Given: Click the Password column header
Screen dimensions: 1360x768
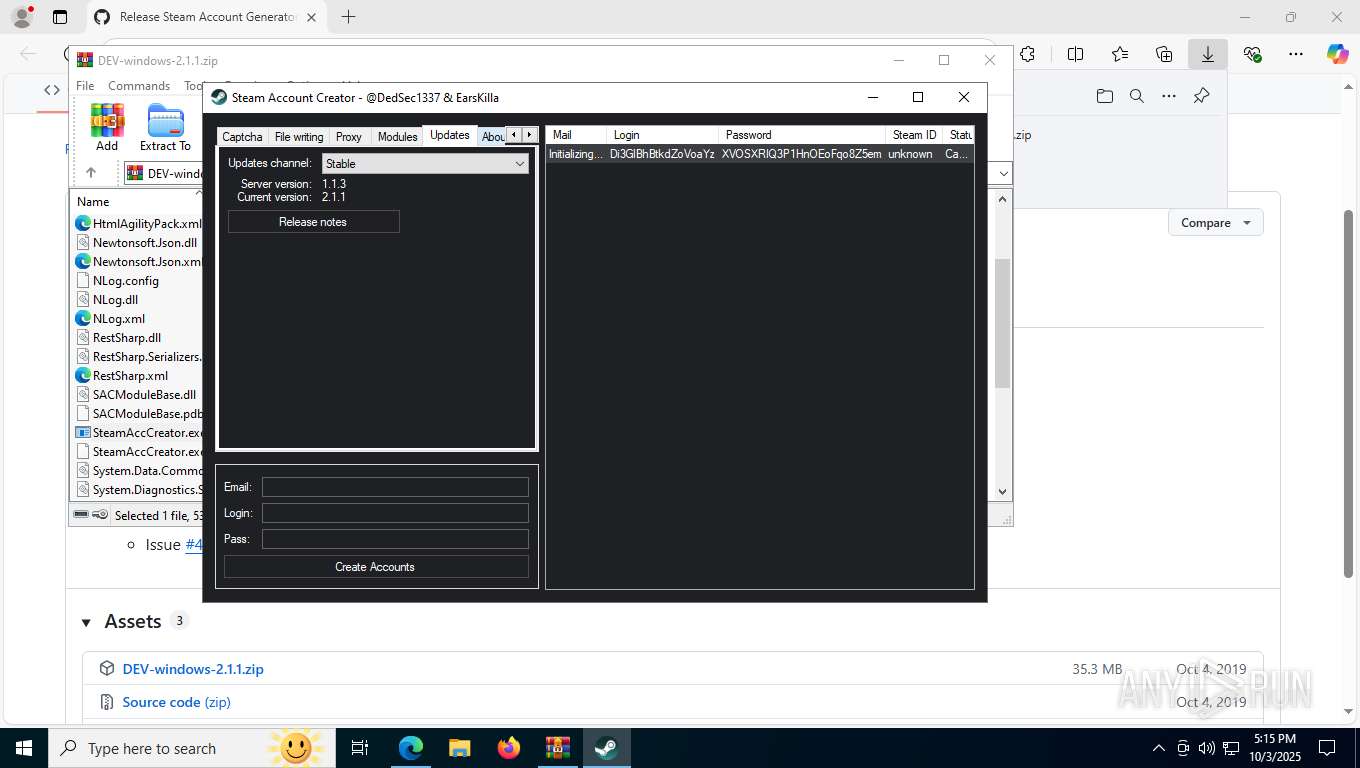Looking at the screenshot, I should click(x=802, y=135).
